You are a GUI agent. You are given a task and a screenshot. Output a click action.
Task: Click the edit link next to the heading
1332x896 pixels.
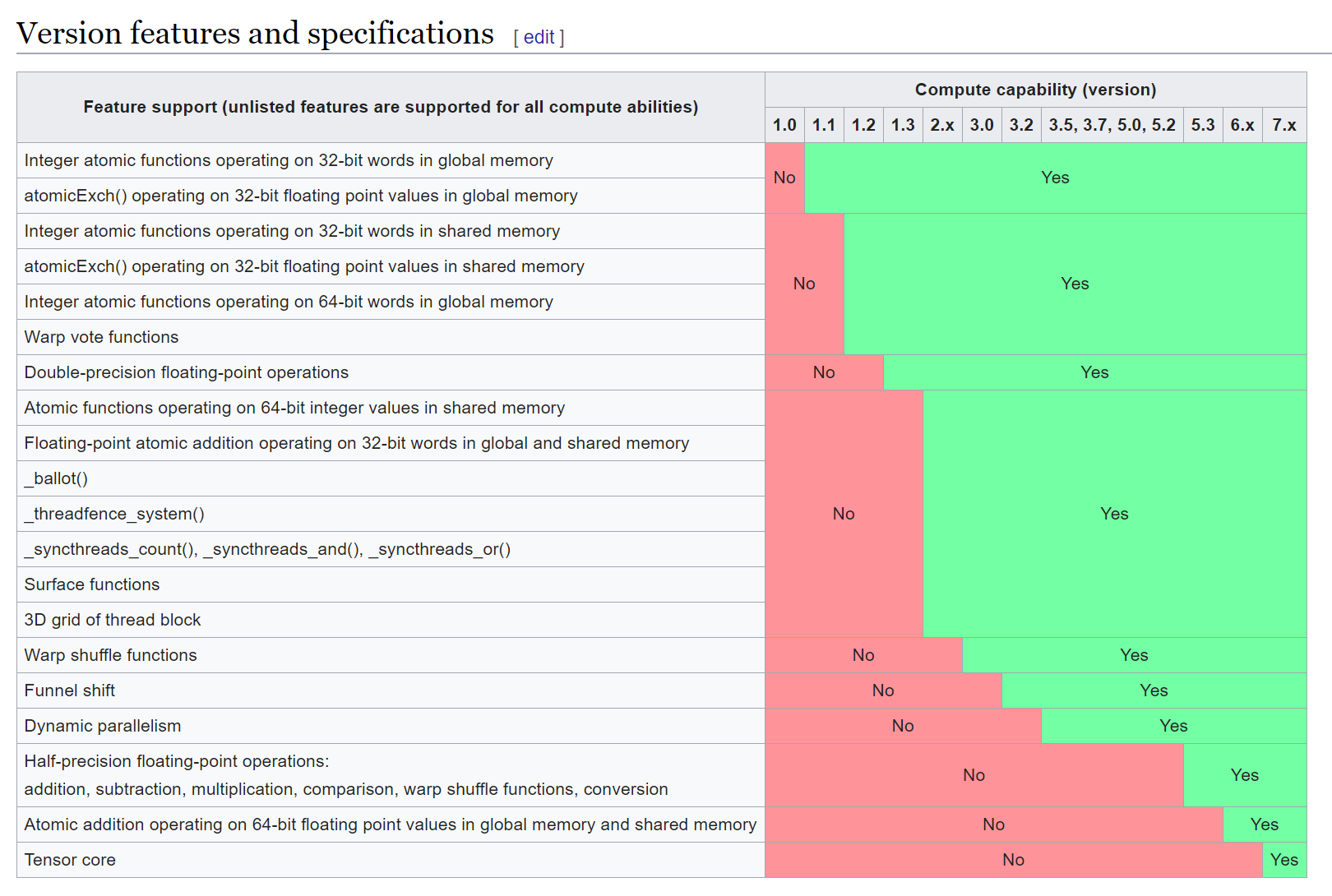(x=539, y=36)
